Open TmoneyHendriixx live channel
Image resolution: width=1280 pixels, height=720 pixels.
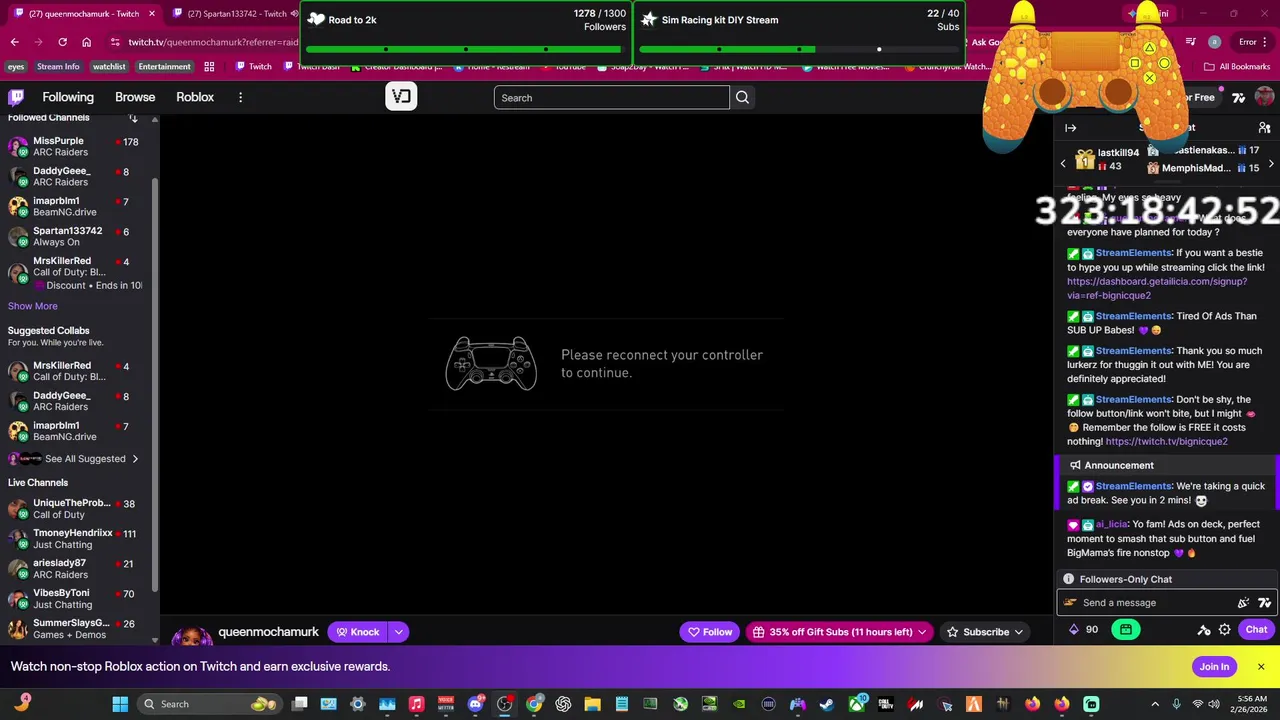coord(74,538)
